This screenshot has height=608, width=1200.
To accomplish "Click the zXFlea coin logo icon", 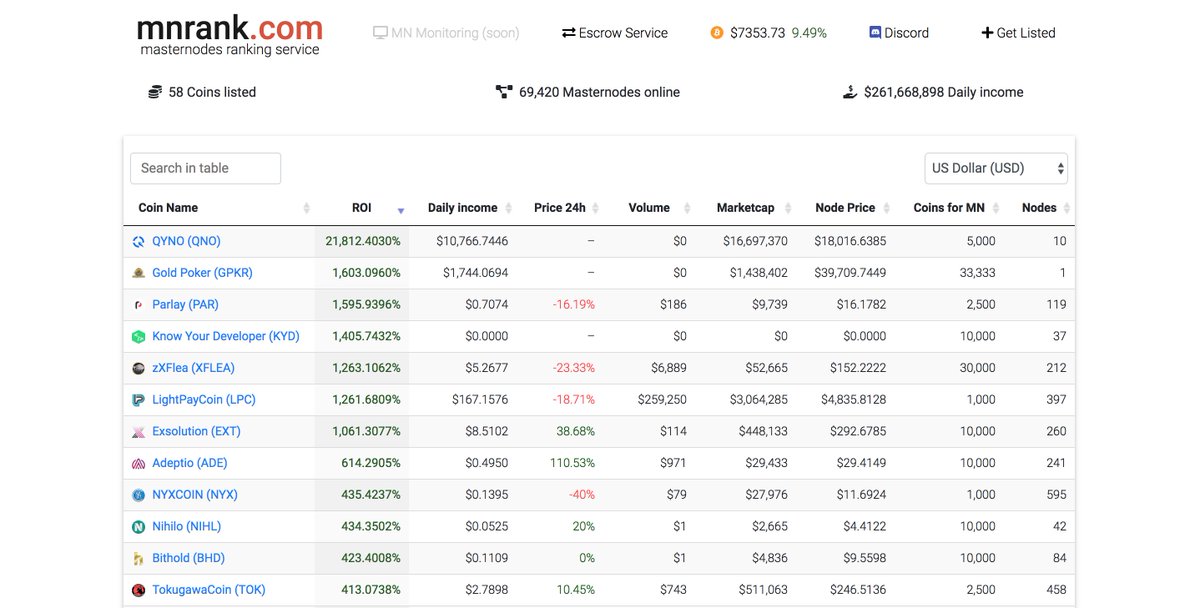I will click(139, 368).
